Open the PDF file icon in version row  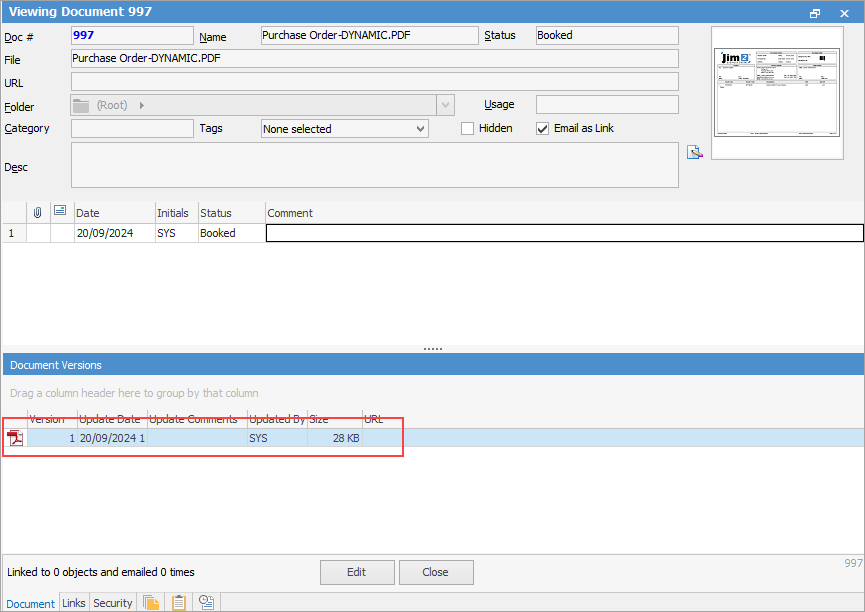click(15, 438)
